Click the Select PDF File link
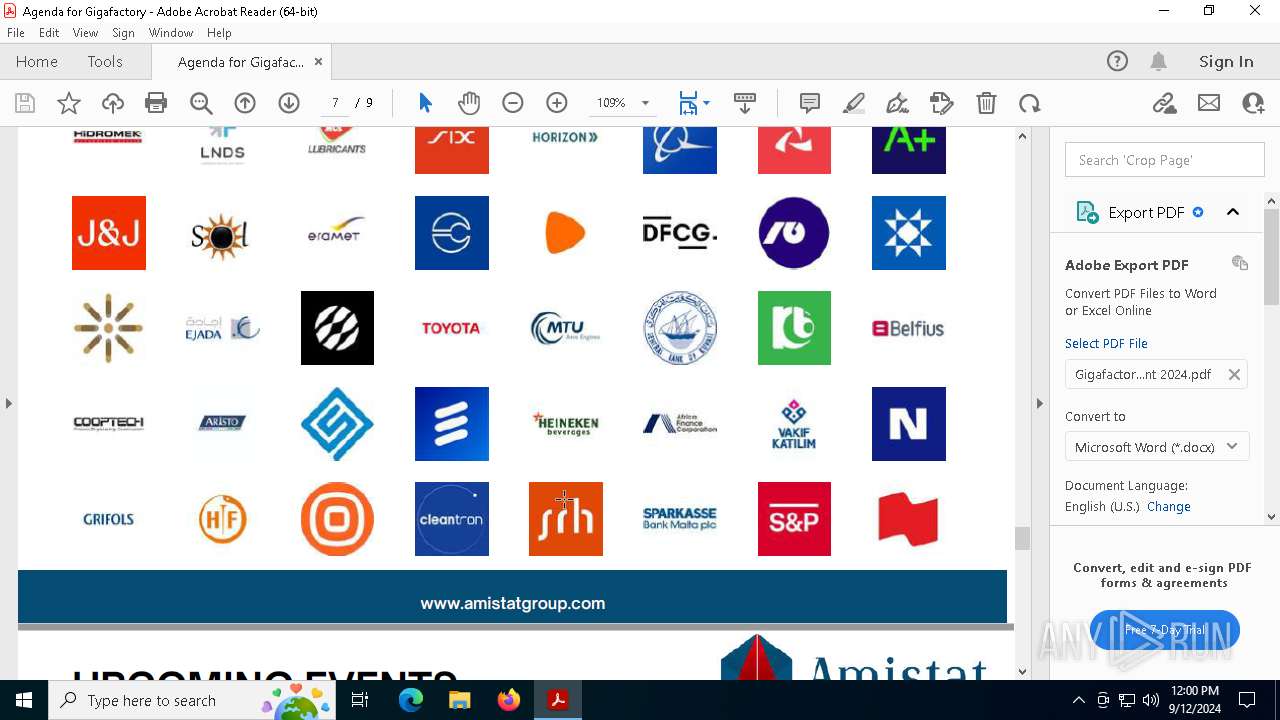This screenshot has width=1280, height=720. tap(1106, 343)
